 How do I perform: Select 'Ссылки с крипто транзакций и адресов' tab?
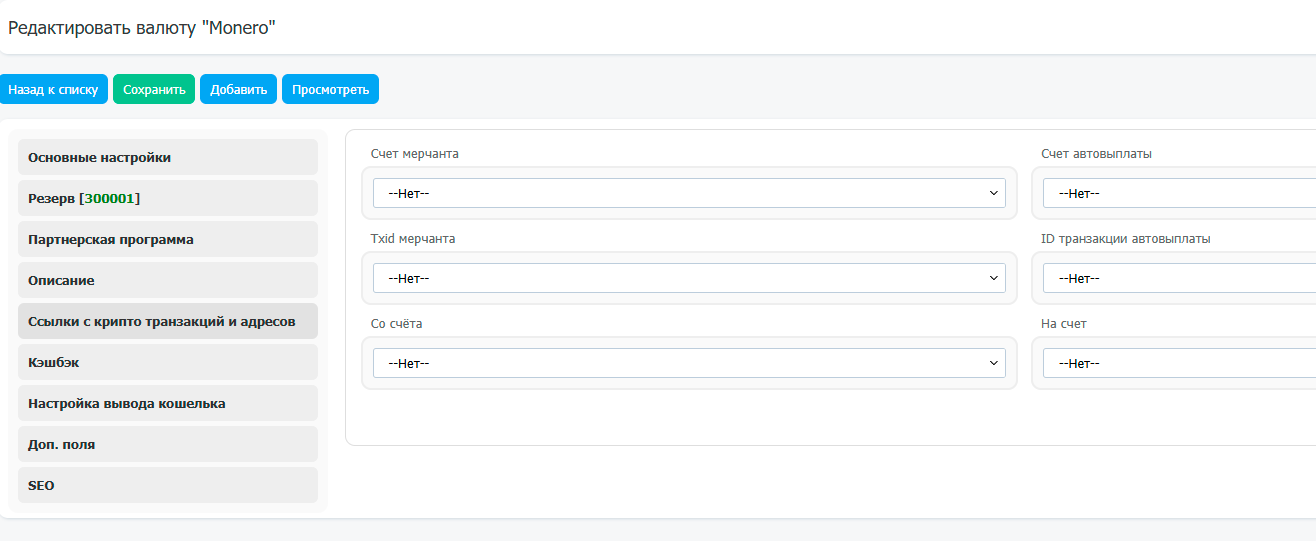tap(168, 321)
